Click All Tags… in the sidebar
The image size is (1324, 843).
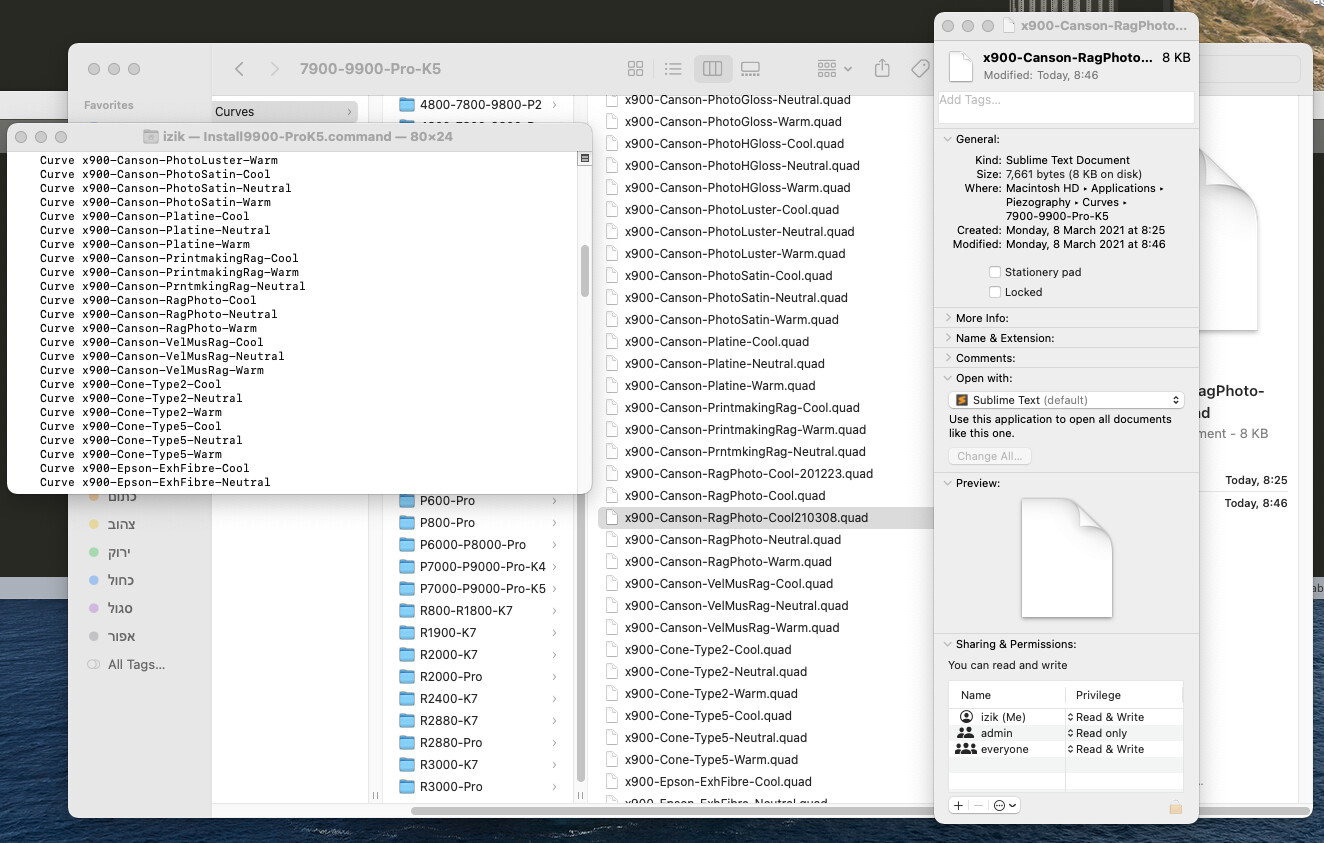click(136, 665)
